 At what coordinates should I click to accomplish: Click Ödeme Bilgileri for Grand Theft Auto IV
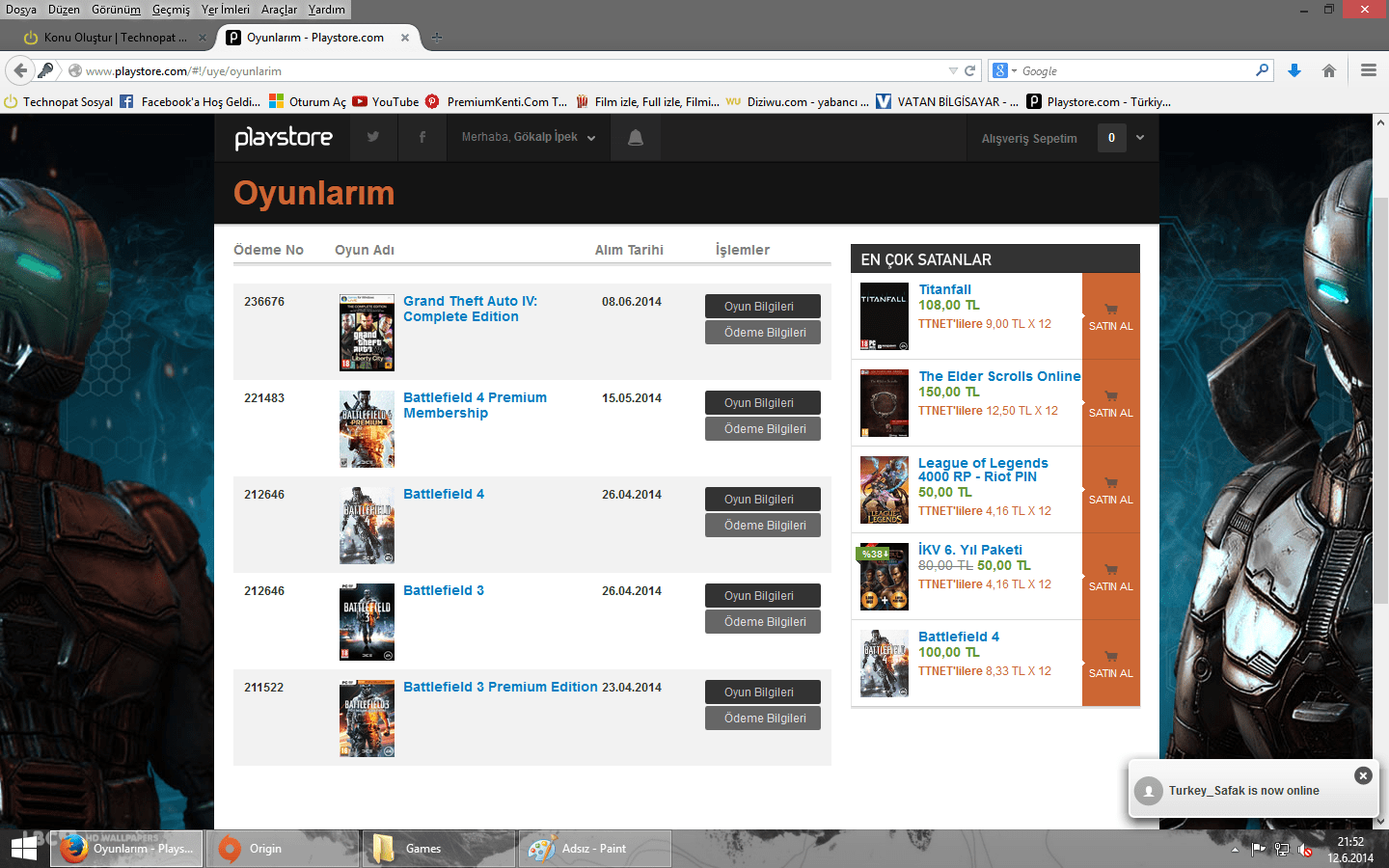tap(763, 333)
